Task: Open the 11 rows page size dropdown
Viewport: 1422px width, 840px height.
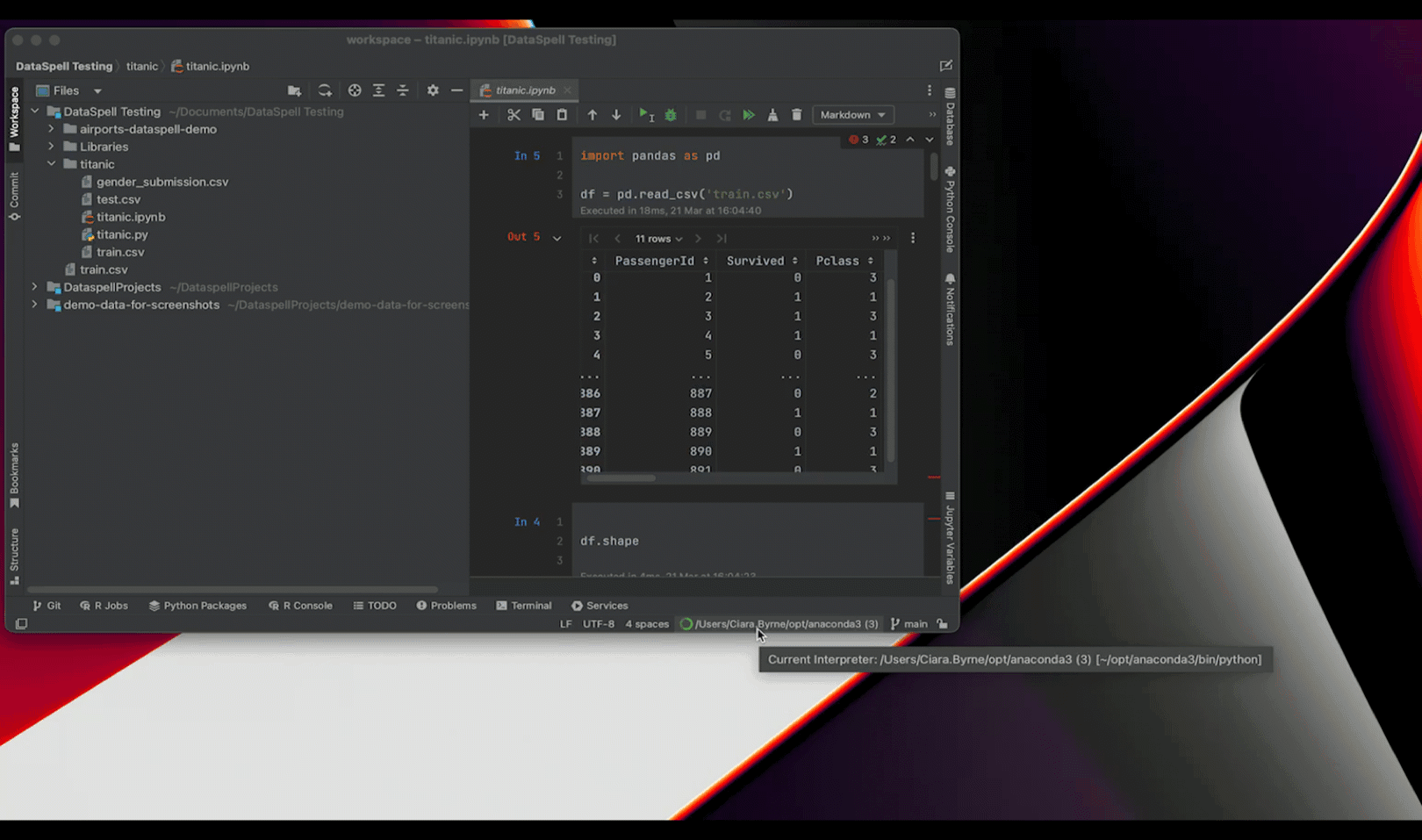Action: [658, 239]
